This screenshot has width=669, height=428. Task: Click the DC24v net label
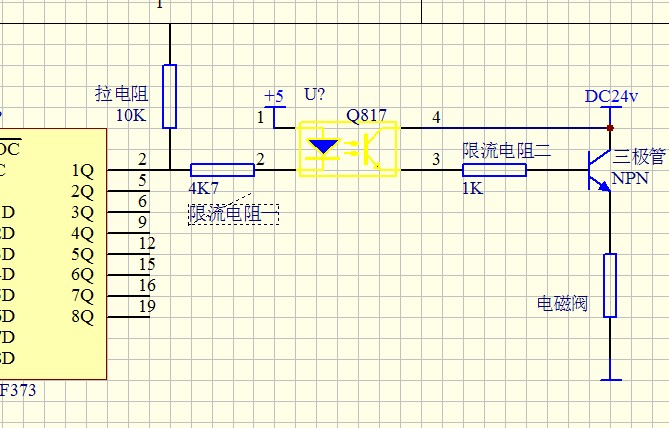611,96
